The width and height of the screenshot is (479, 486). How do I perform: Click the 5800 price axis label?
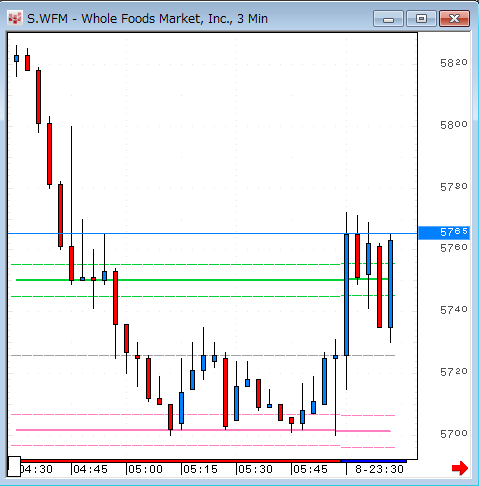click(x=454, y=125)
